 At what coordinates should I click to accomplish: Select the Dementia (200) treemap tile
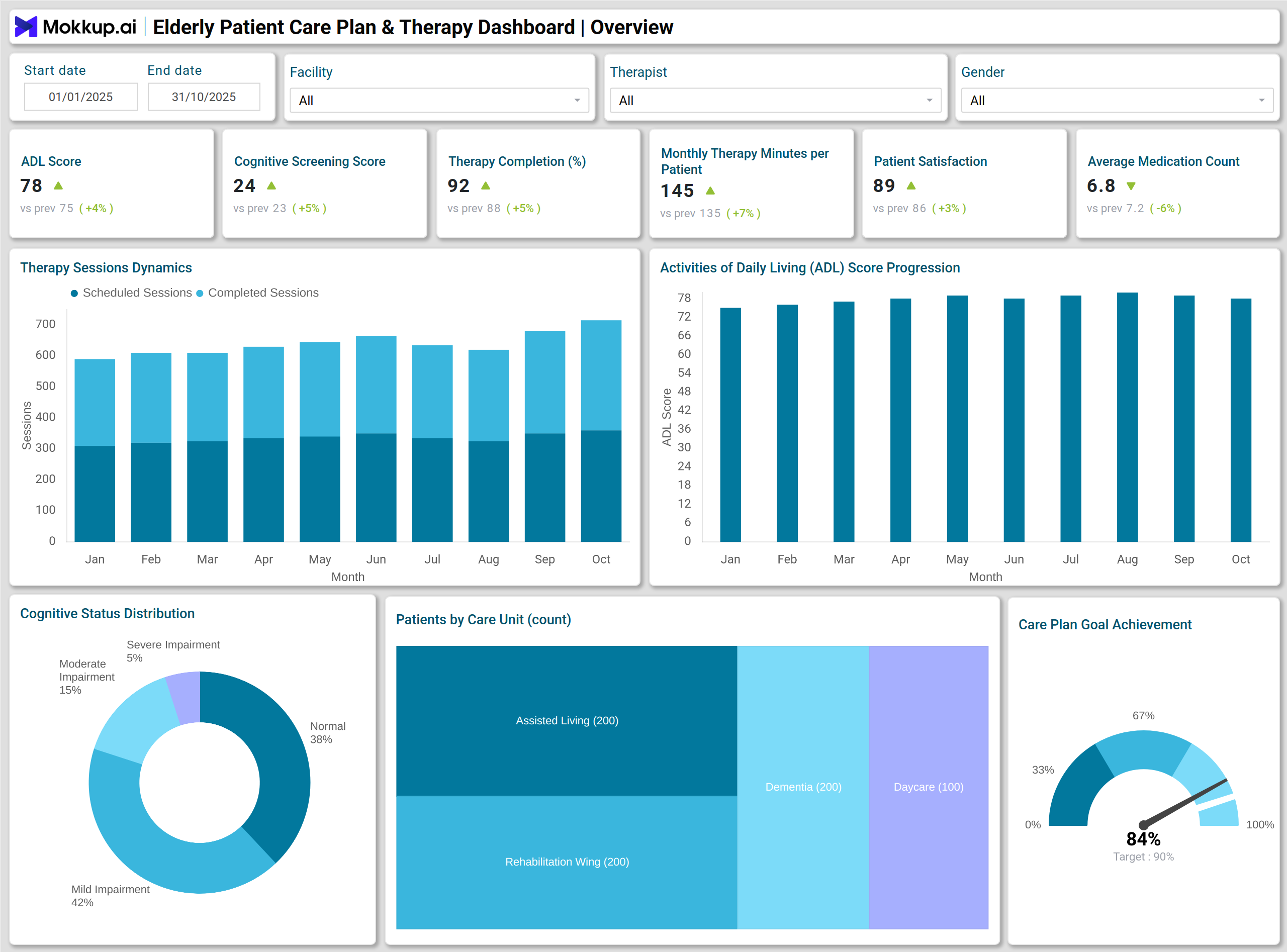[803, 787]
